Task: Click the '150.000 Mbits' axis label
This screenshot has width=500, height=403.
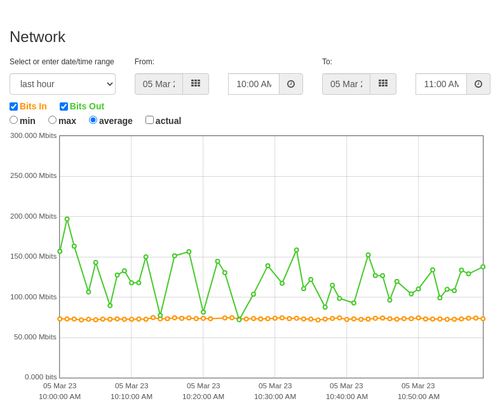Action: click(x=33, y=256)
